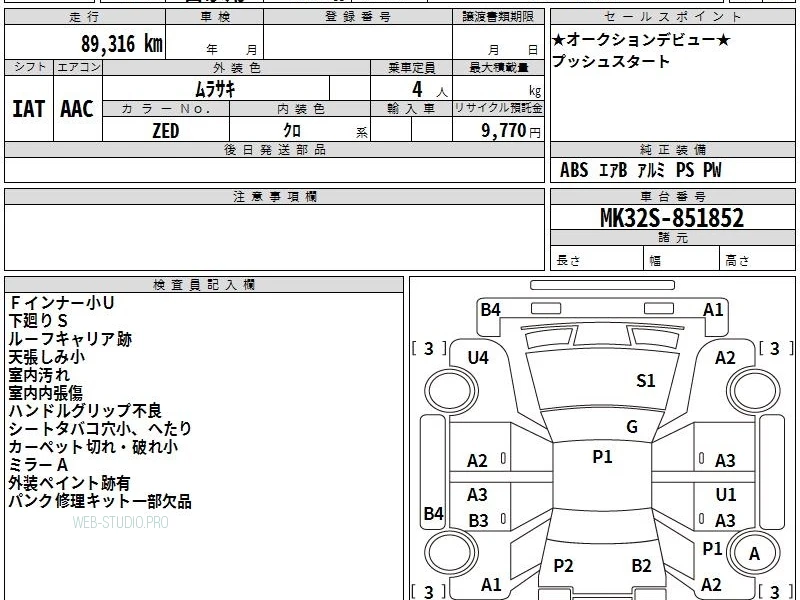This screenshot has height=600, width=800.
Task: Click the S1 mark on the hood
Action: [x=646, y=381]
